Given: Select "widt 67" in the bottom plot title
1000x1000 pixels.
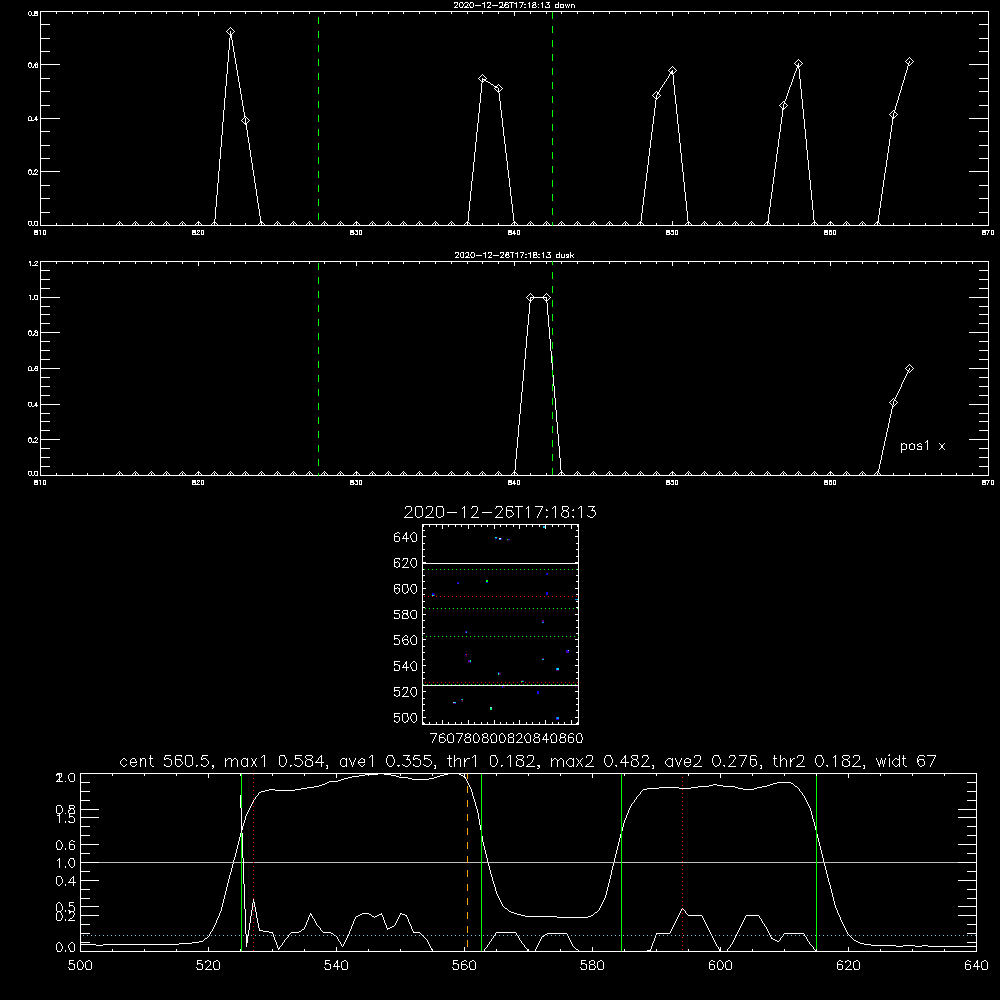Looking at the screenshot, I should [906, 761].
